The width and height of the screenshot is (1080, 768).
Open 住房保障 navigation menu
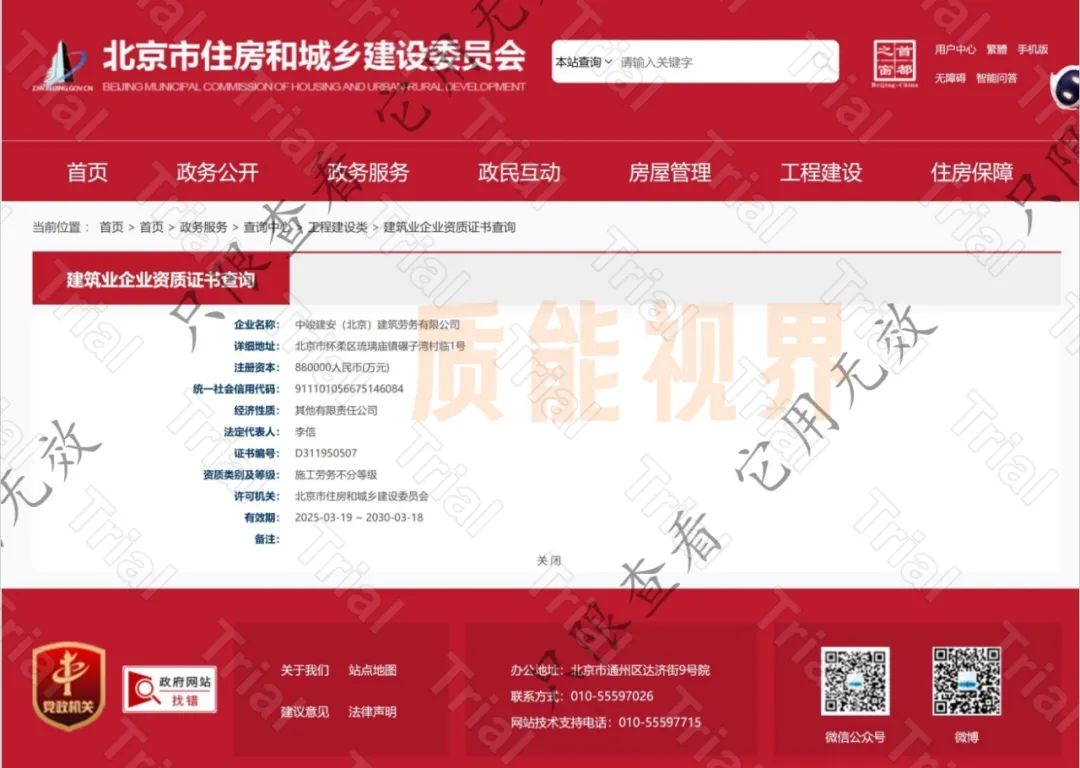(972, 172)
